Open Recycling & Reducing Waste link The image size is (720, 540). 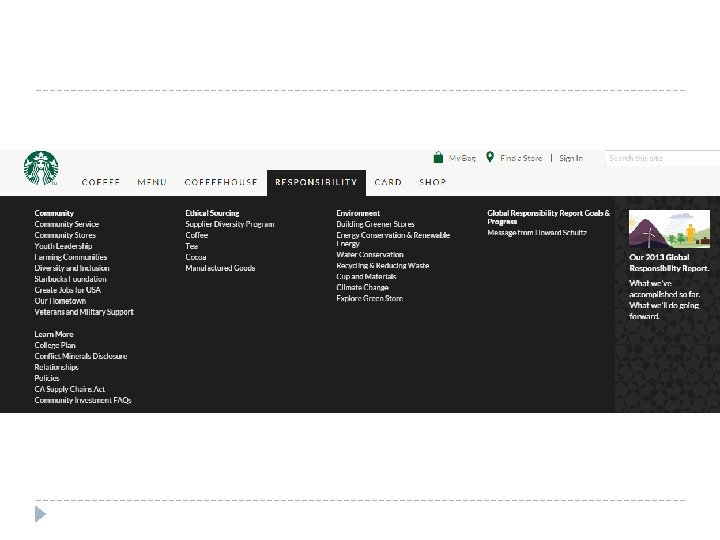point(382,265)
